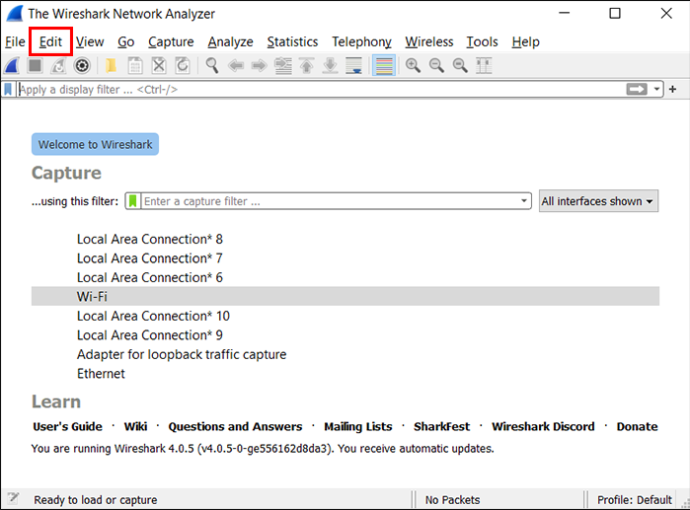This screenshot has width=690, height=510.
Task: Click the Welcome to Wireshark banner
Action: [95, 144]
